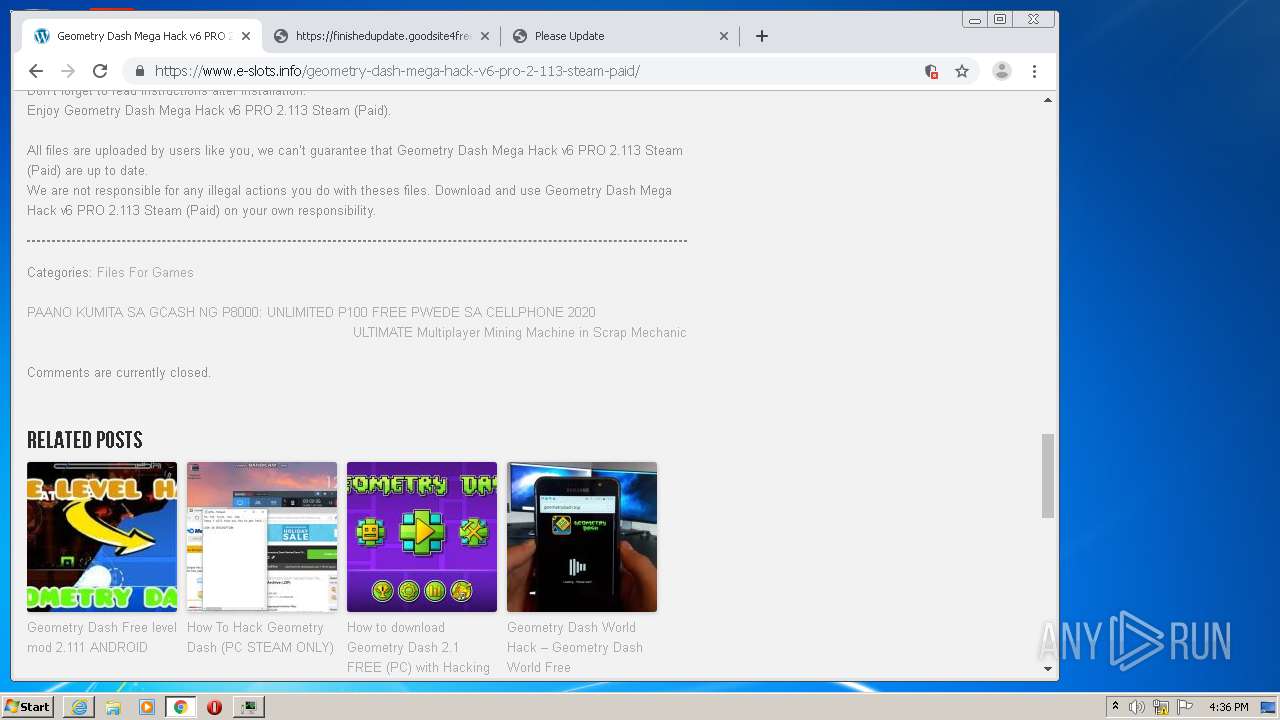Click Geometry Dash Free level mod 2.111 link
This screenshot has width=1280, height=720.
102,637
